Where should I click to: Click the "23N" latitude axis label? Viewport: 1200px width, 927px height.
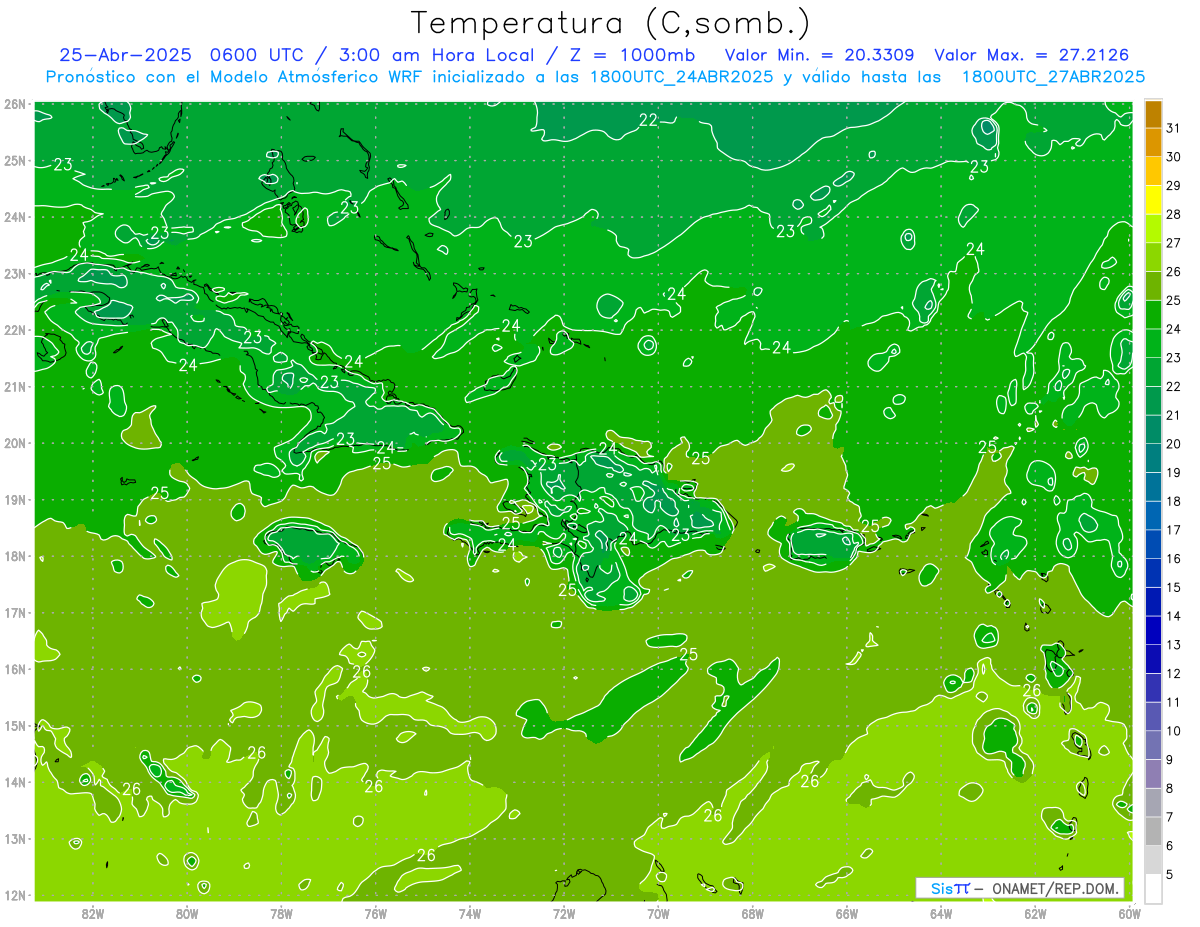(15, 274)
